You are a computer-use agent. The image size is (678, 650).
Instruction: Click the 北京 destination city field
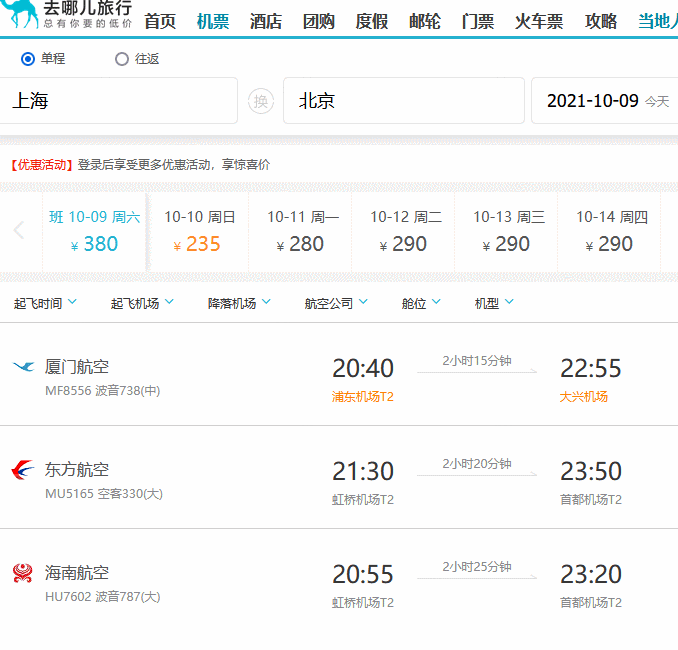coord(404,101)
